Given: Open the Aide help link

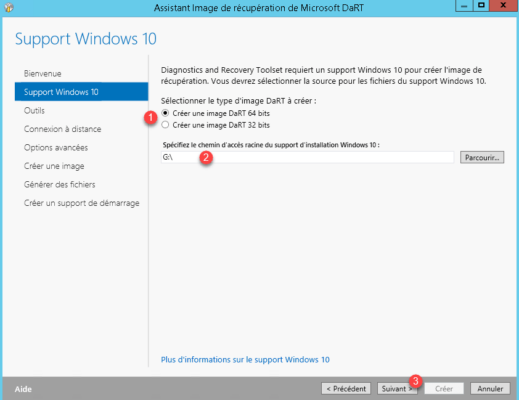Looking at the screenshot, I should (x=23, y=389).
